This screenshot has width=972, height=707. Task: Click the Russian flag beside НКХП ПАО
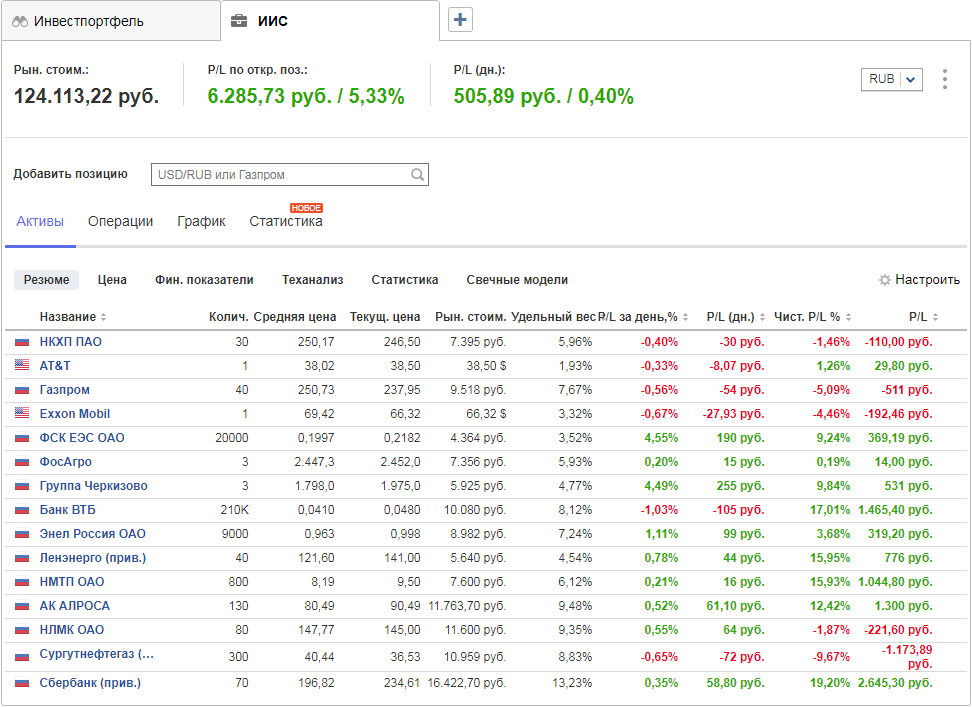(22, 342)
